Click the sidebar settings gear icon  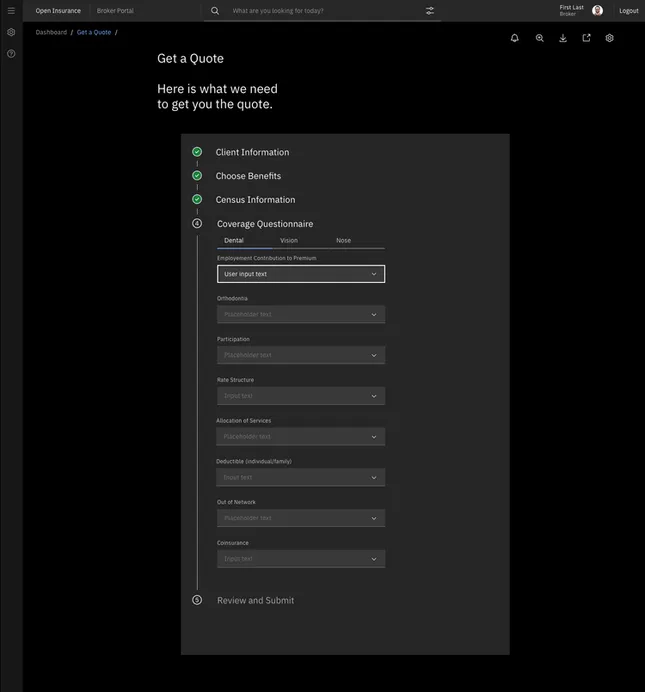(x=11, y=32)
